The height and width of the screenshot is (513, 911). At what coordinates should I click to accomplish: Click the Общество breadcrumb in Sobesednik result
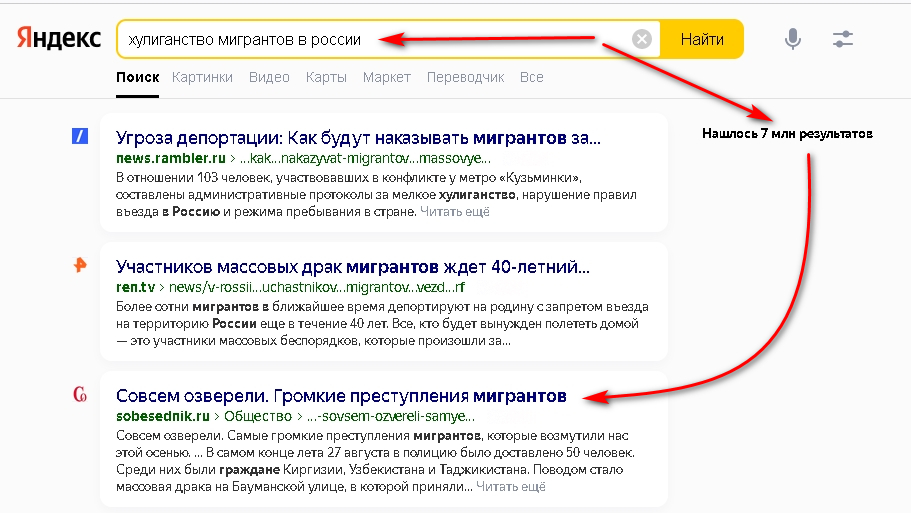pos(258,416)
